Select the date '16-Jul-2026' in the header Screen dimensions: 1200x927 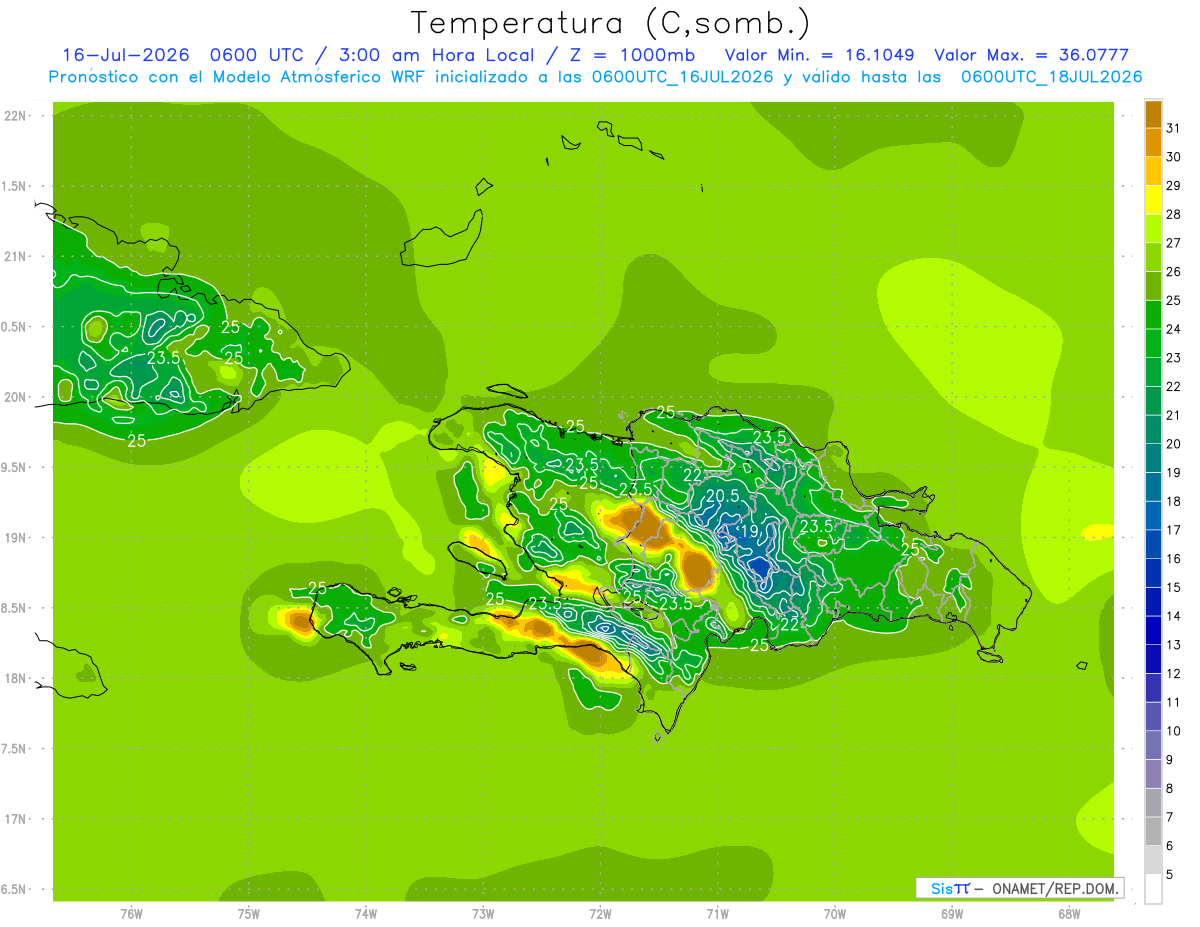pos(125,55)
